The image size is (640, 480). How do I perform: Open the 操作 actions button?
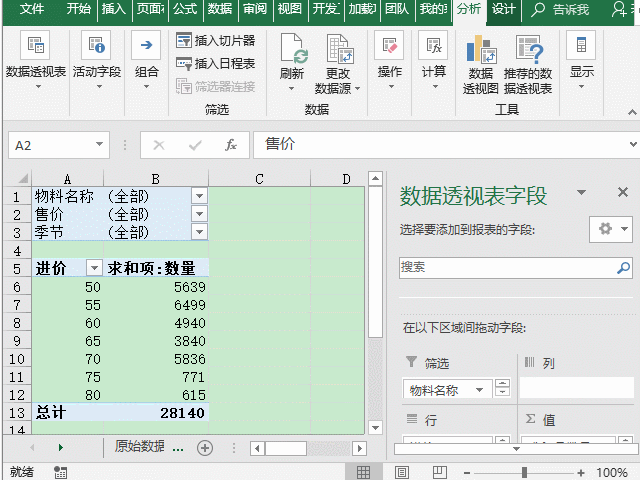click(x=390, y=60)
